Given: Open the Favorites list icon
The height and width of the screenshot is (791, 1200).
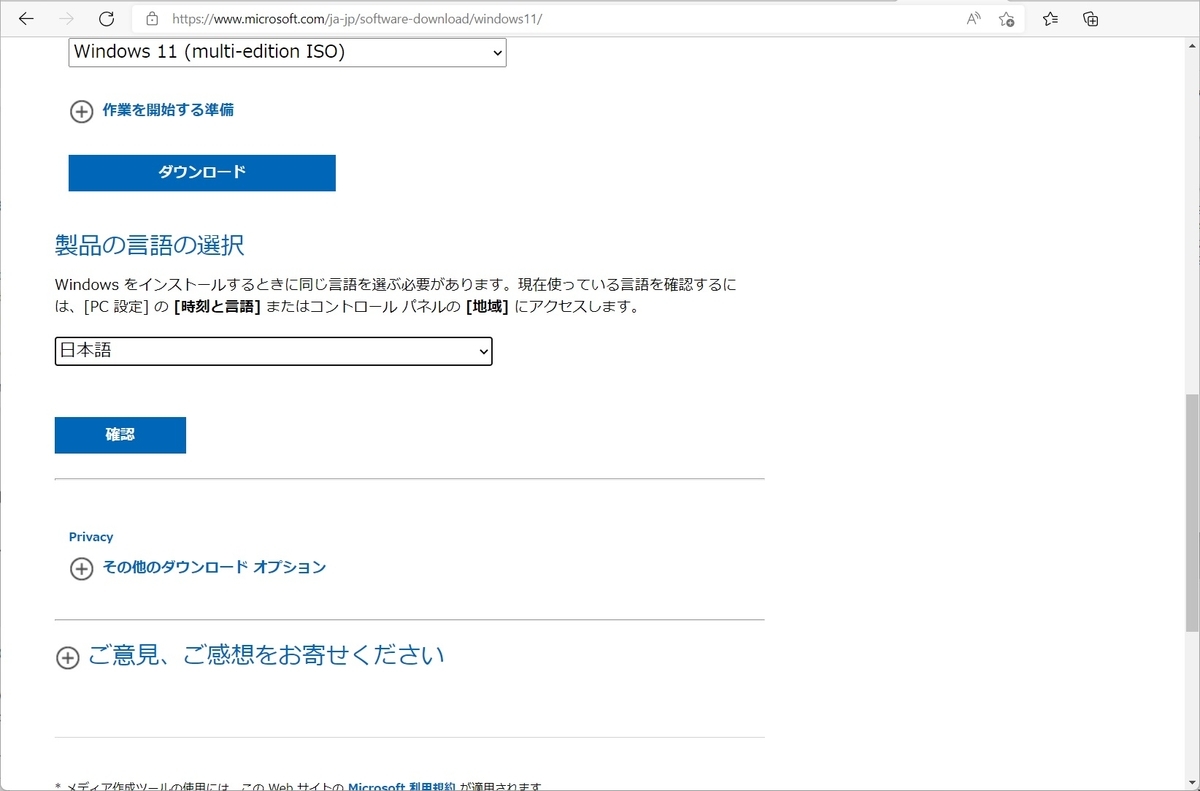Looking at the screenshot, I should point(1049,18).
